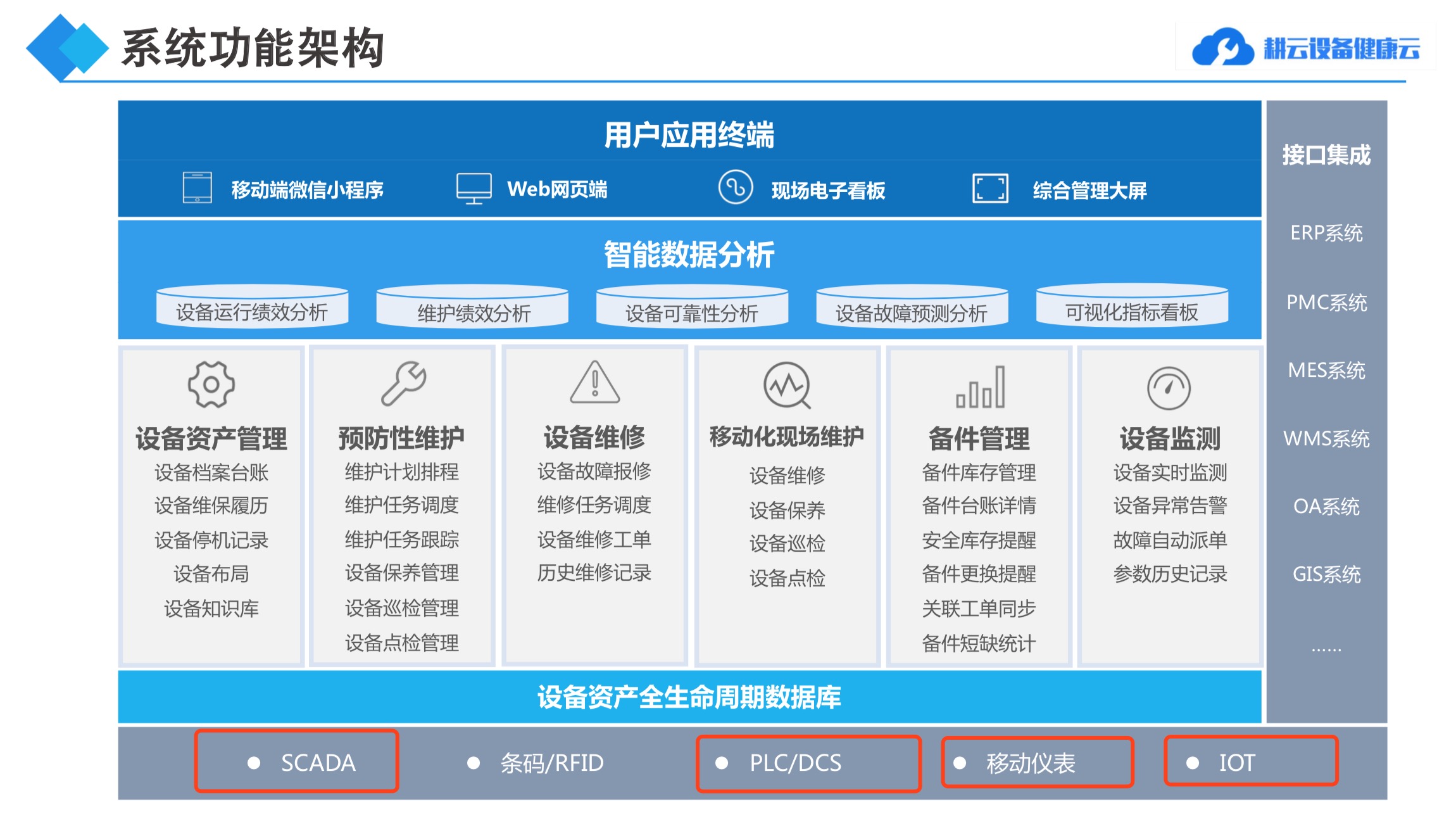Click 设备停机记录 under 设备资产管理

point(211,540)
